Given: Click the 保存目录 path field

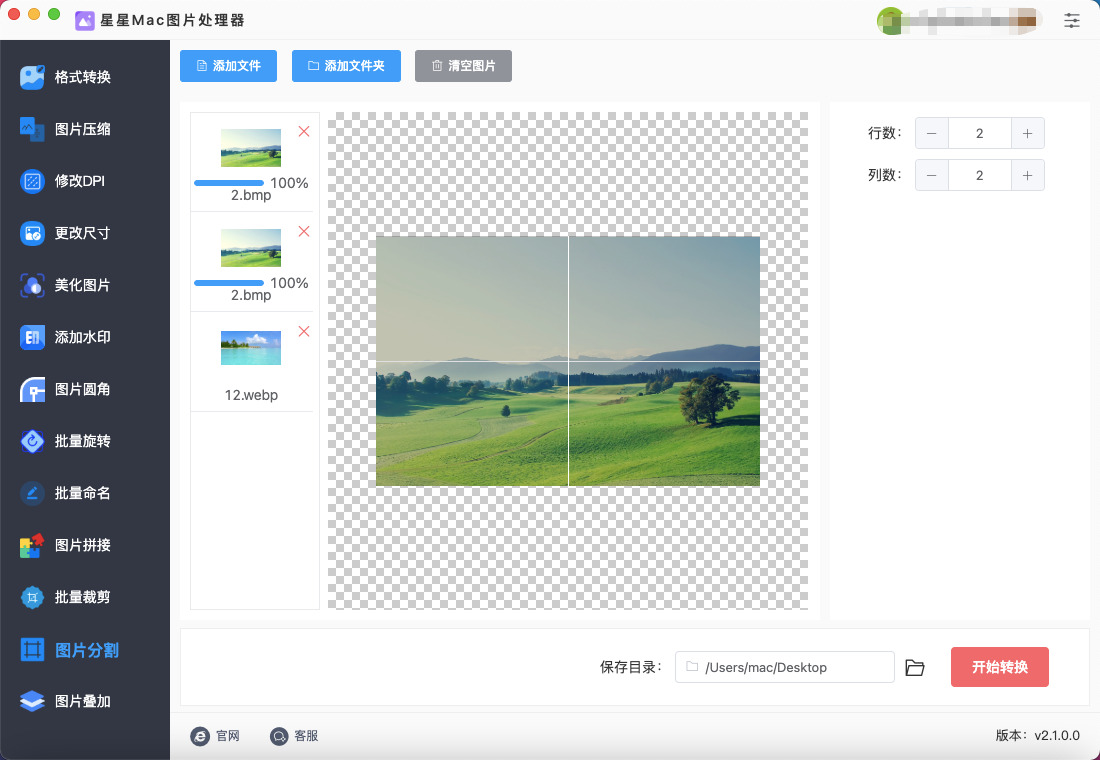Looking at the screenshot, I should coord(784,667).
